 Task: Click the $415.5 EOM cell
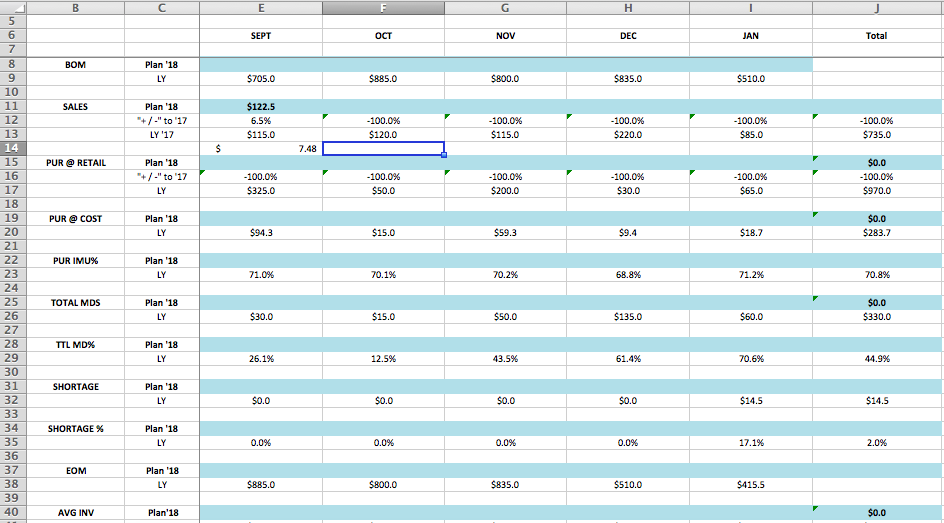coord(751,484)
